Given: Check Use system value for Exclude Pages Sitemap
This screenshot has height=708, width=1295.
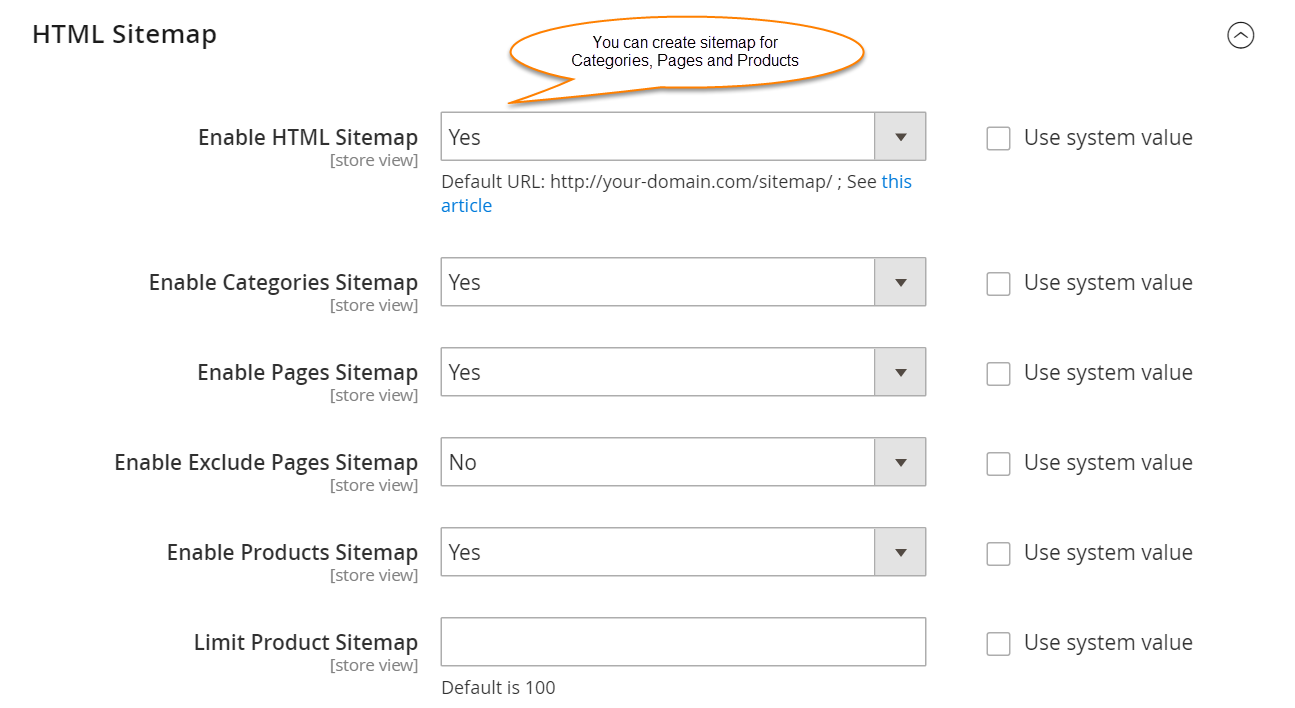Looking at the screenshot, I should (998, 463).
